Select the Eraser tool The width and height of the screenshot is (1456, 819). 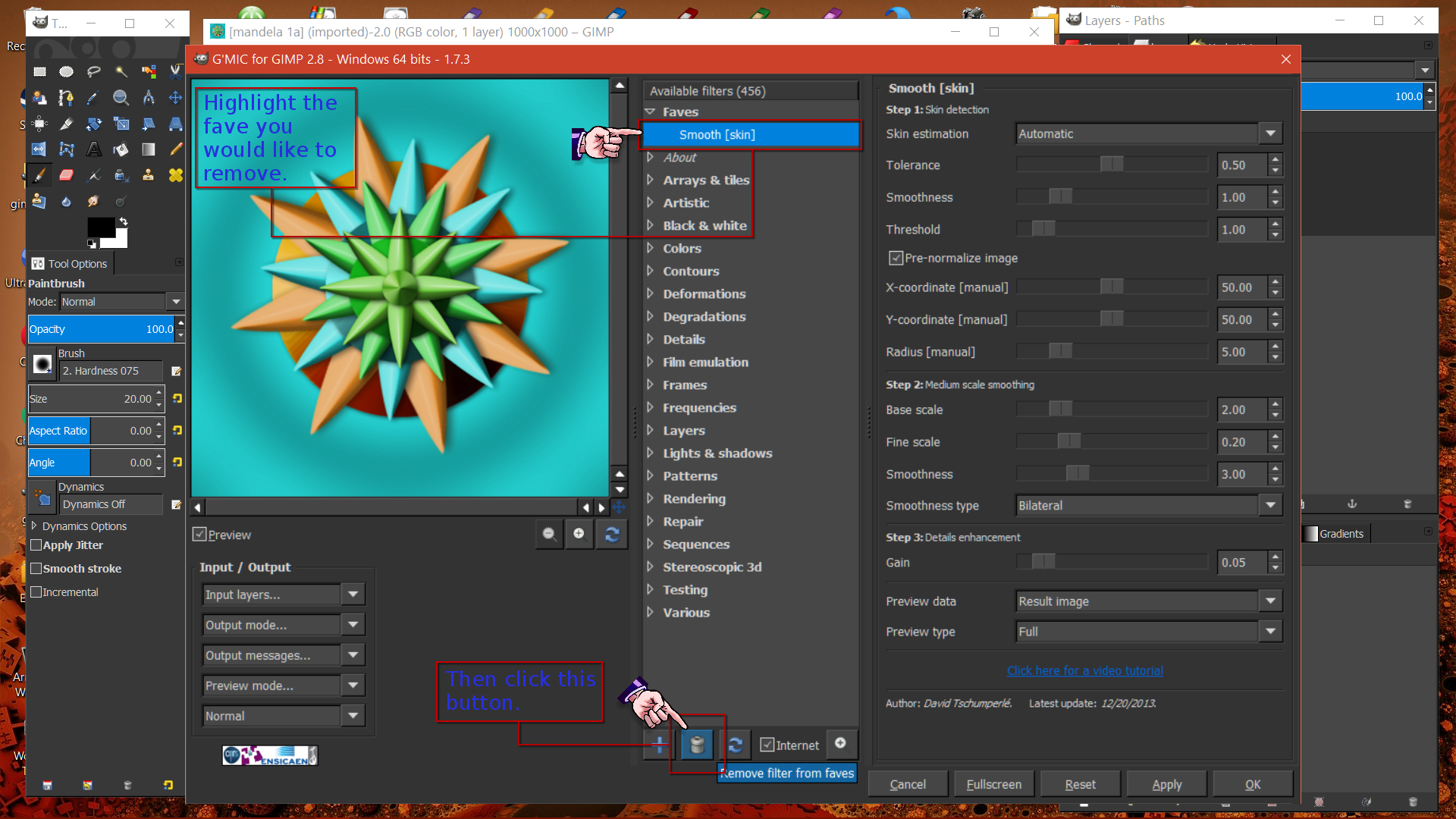(67, 175)
